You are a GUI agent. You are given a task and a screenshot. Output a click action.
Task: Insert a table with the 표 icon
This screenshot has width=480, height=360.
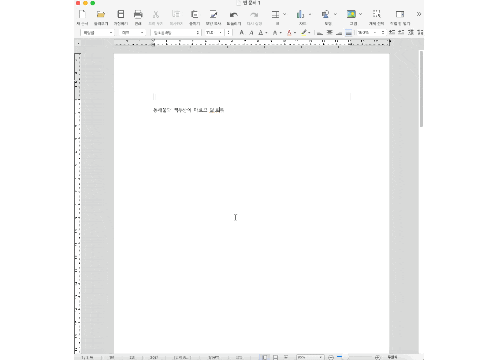[275, 14]
